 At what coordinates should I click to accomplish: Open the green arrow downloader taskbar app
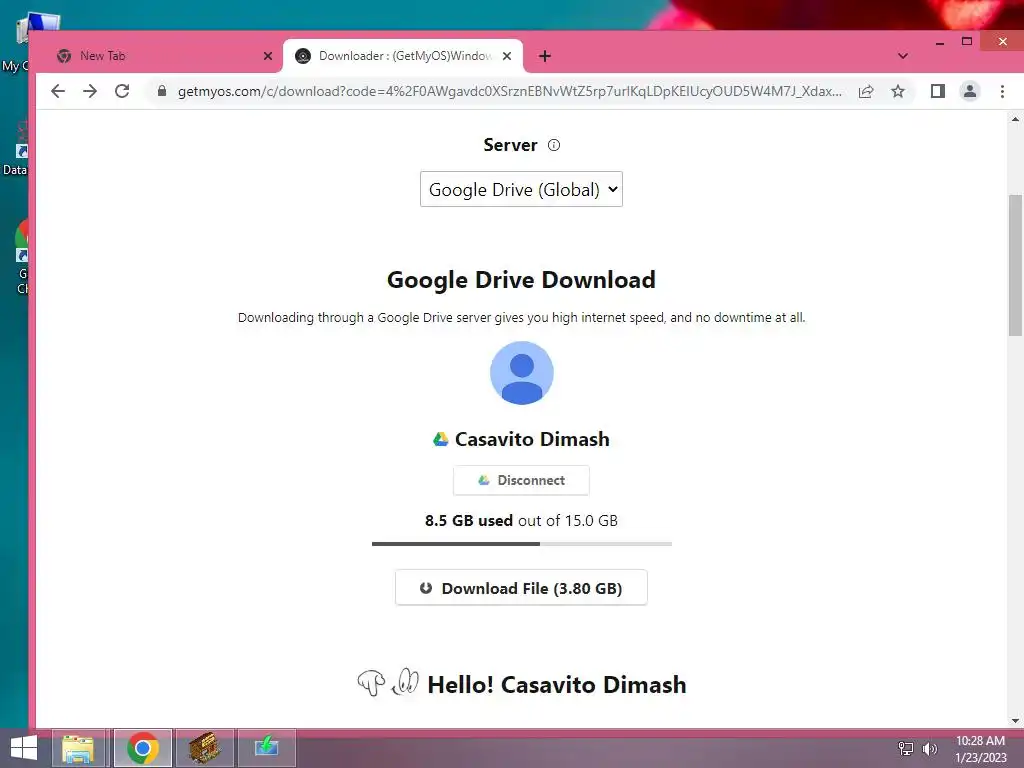click(266, 748)
